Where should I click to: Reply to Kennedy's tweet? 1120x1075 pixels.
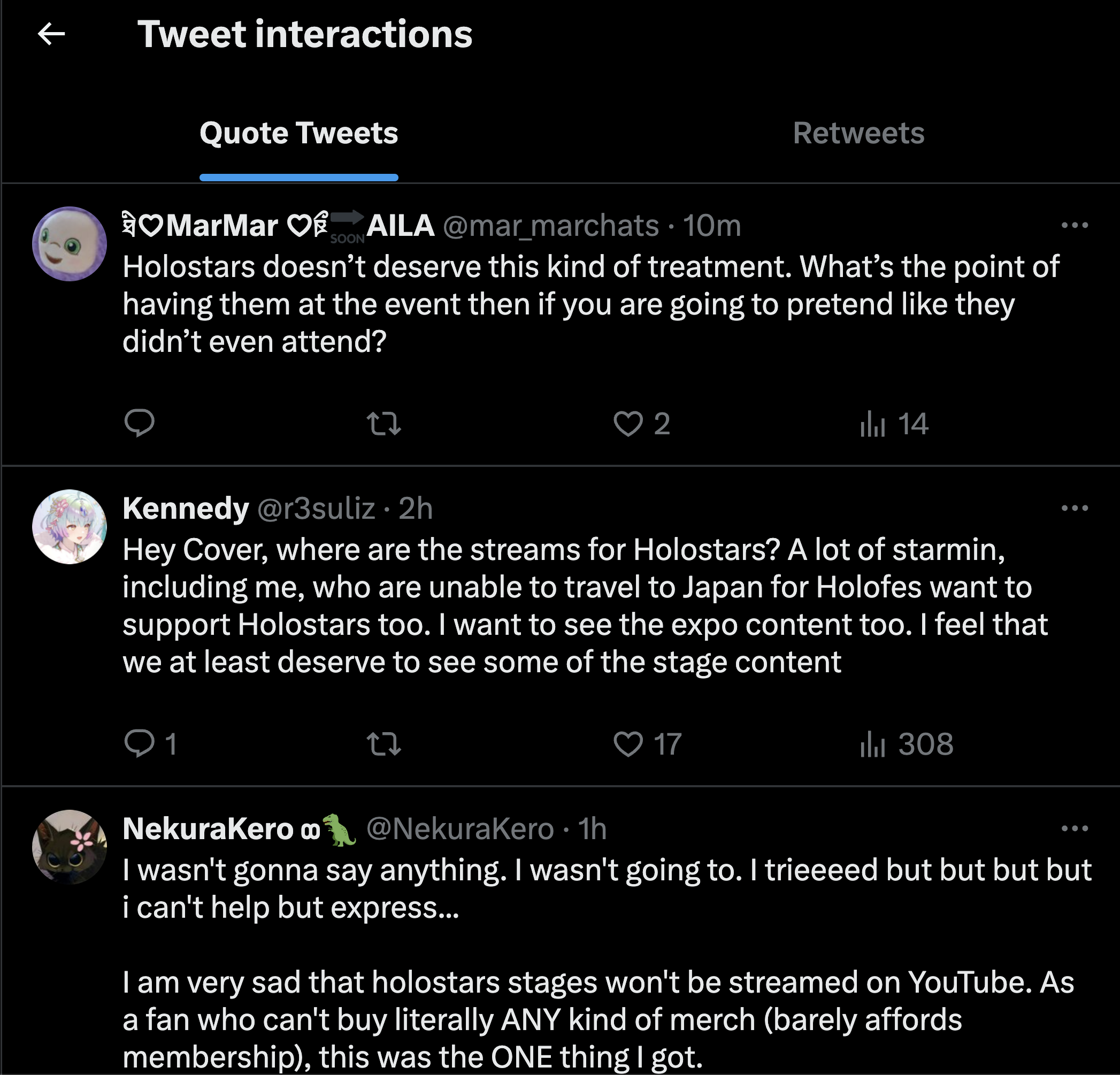140,743
